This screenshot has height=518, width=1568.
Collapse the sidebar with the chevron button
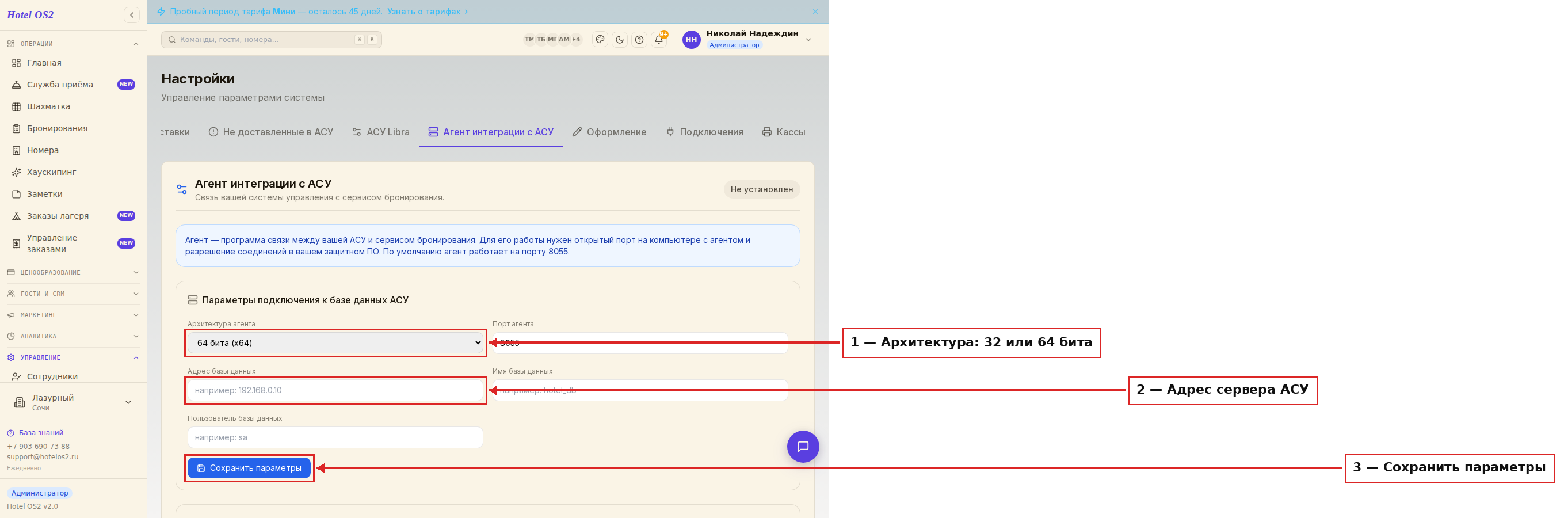[131, 14]
